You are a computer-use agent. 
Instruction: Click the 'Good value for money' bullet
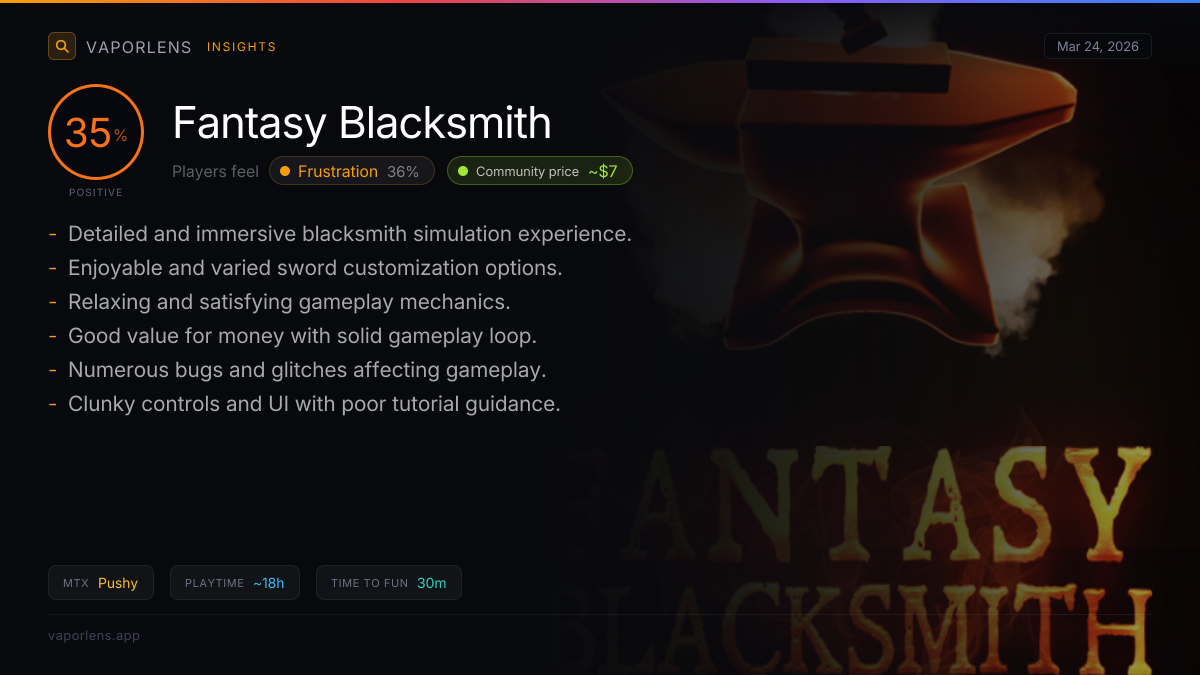[x=295, y=336]
